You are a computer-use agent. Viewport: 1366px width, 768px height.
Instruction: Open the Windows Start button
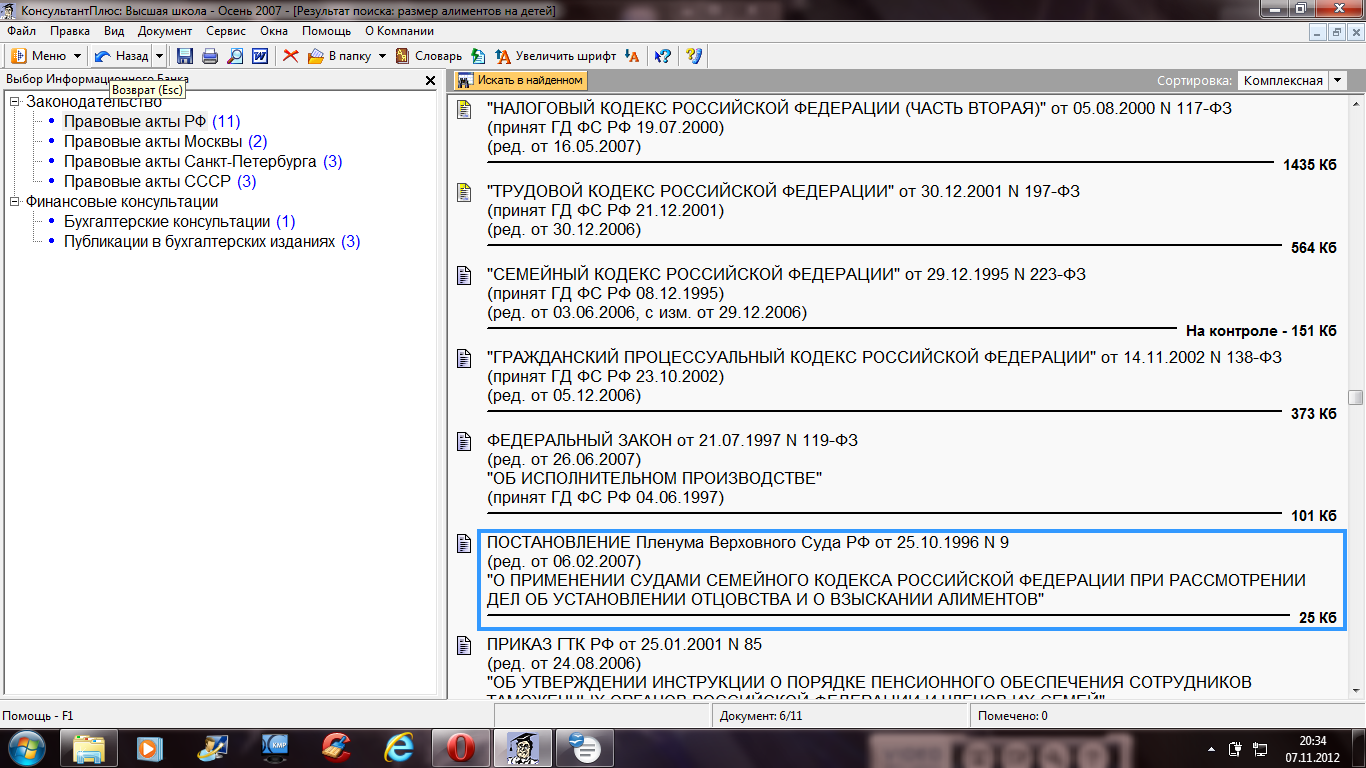point(26,748)
